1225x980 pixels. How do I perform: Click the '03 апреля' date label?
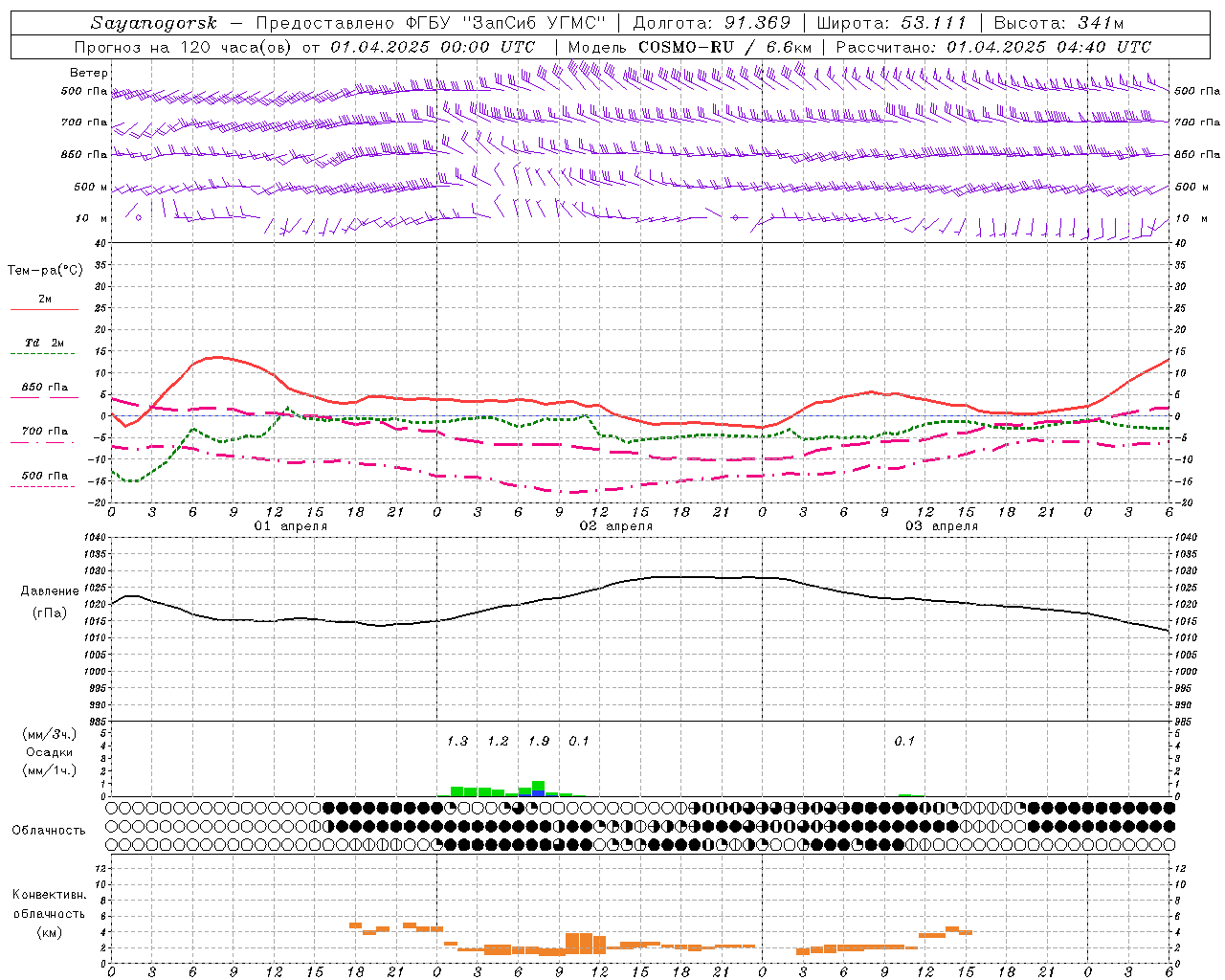point(942,526)
